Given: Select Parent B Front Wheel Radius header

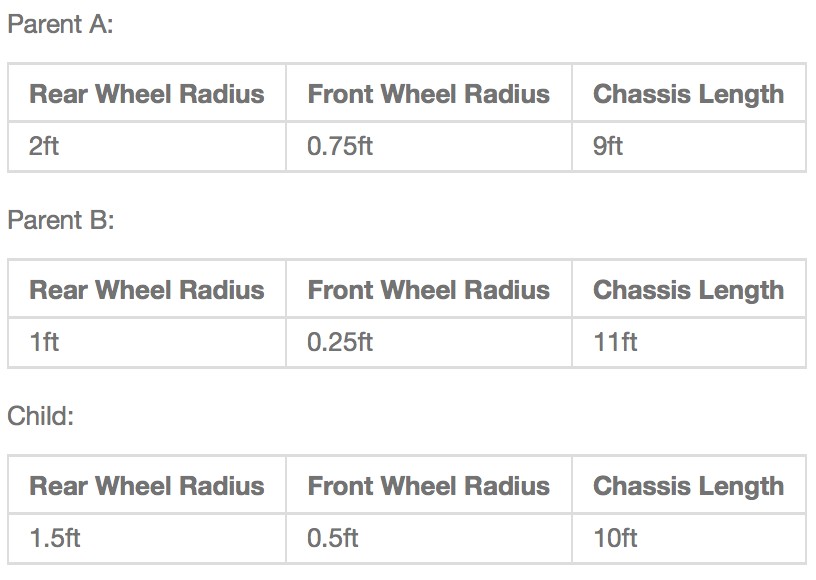Looking at the screenshot, I should [x=428, y=290].
